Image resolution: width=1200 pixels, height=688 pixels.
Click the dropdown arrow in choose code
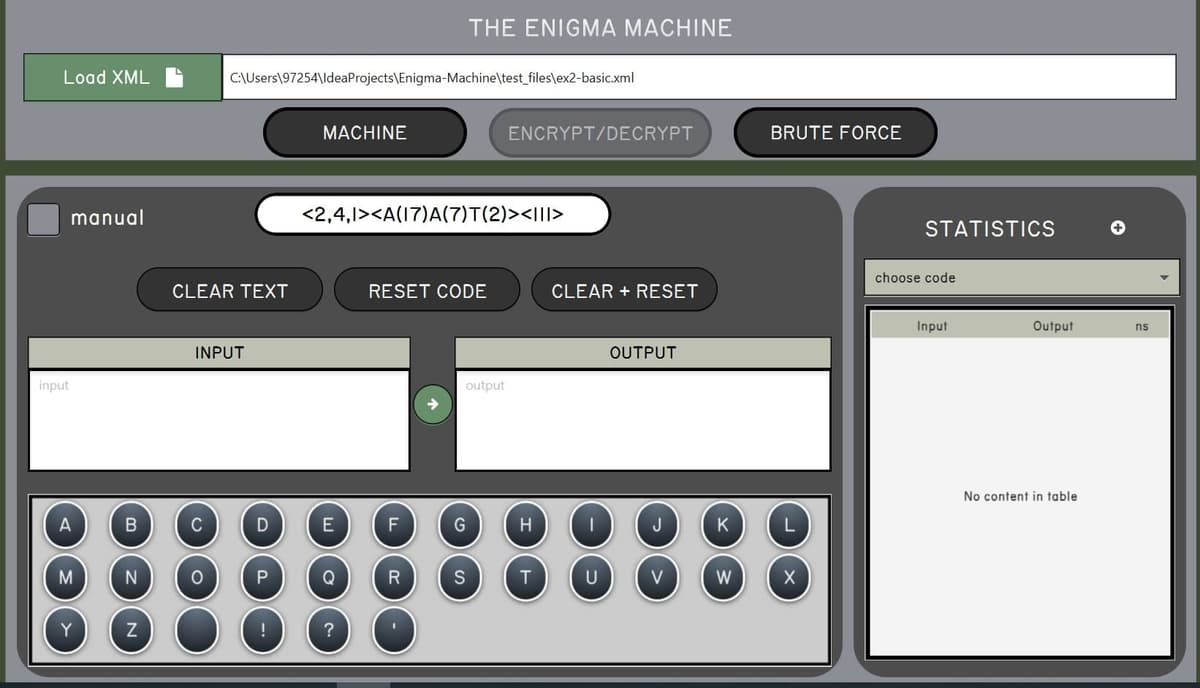(1163, 277)
